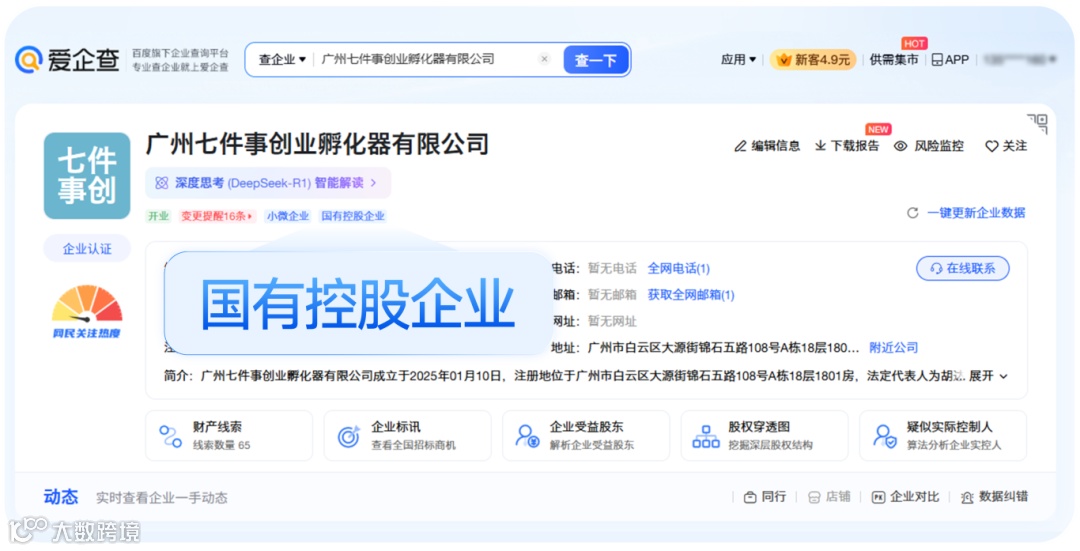Select the 动态 tab
This screenshot has height=551, width=1080.
(61, 497)
